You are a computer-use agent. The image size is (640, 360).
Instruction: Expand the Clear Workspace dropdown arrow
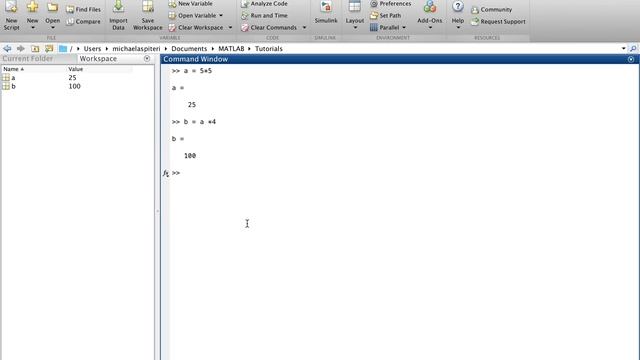tap(230, 27)
